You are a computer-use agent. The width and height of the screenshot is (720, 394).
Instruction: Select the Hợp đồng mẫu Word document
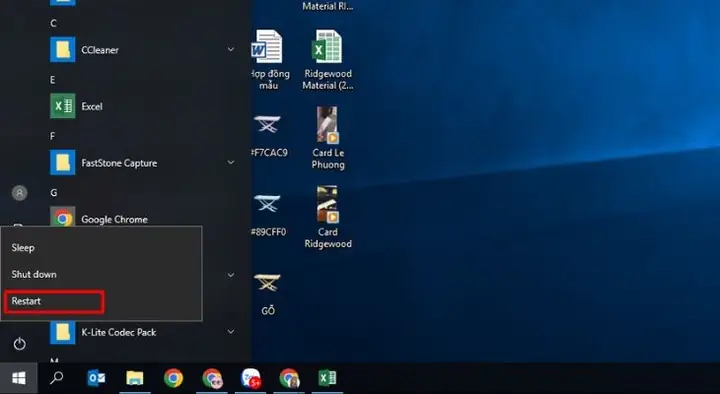click(269, 60)
